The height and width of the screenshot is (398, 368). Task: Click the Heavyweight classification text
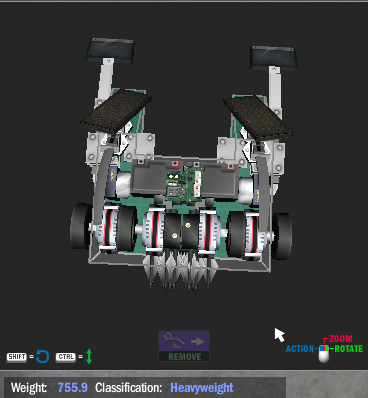point(202,388)
